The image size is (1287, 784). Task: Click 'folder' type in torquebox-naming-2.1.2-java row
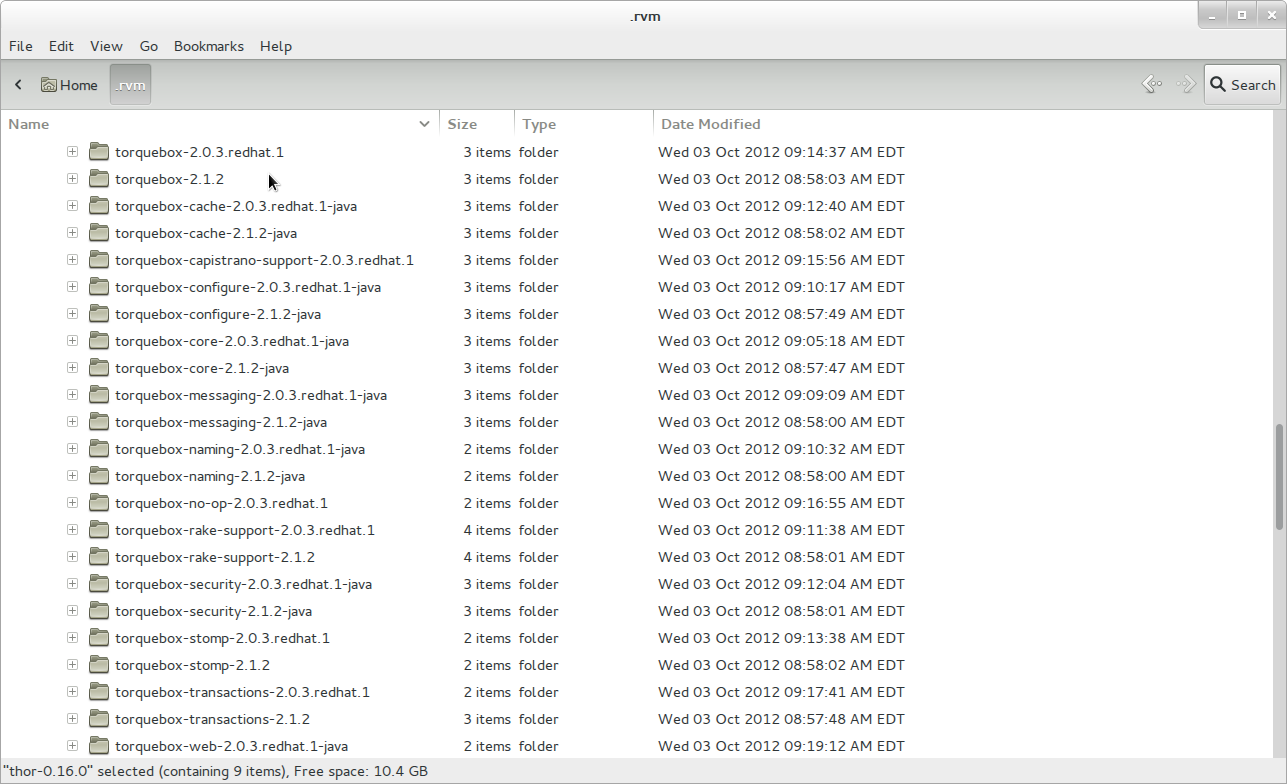pyautogui.click(x=539, y=476)
